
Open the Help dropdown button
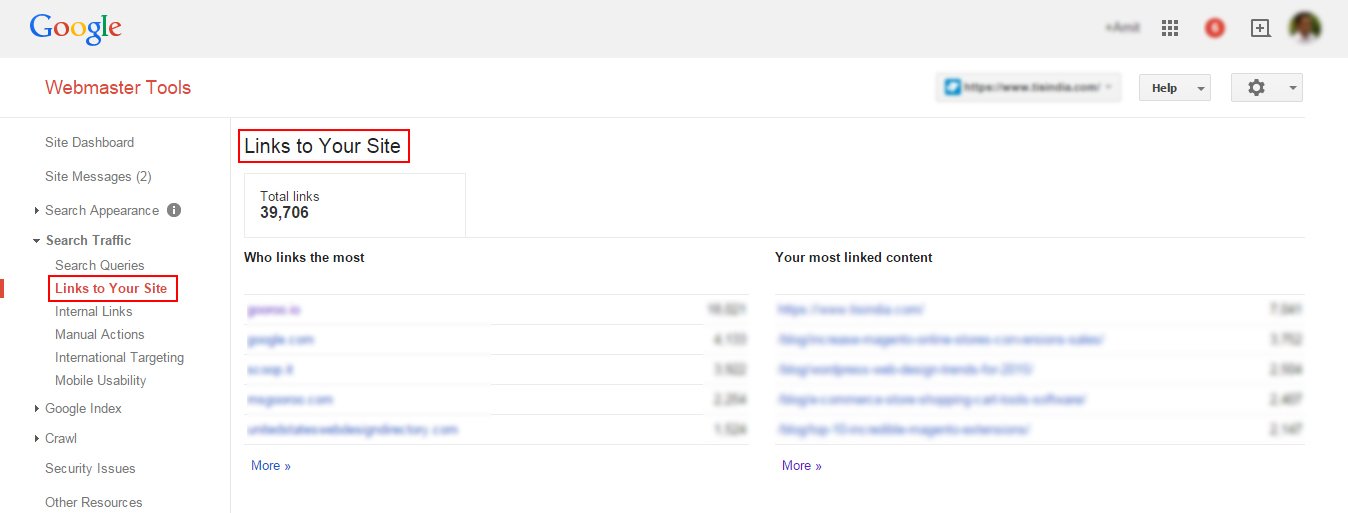point(1175,88)
